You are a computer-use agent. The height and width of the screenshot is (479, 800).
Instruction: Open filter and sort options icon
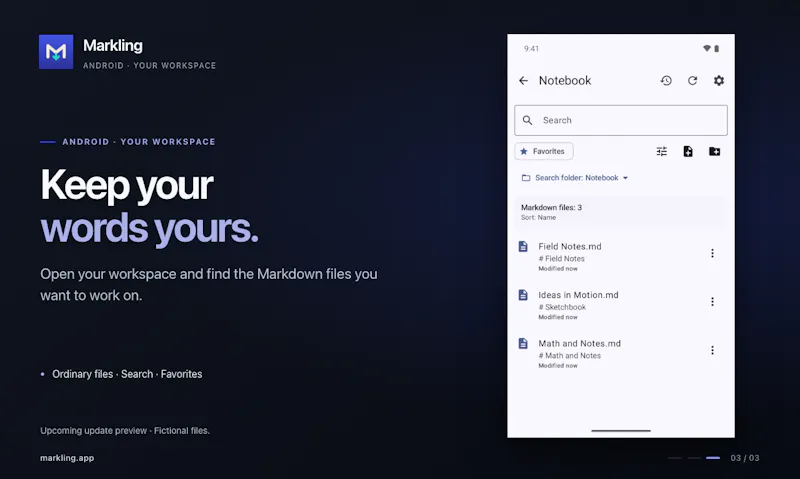click(x=661, y=152)
